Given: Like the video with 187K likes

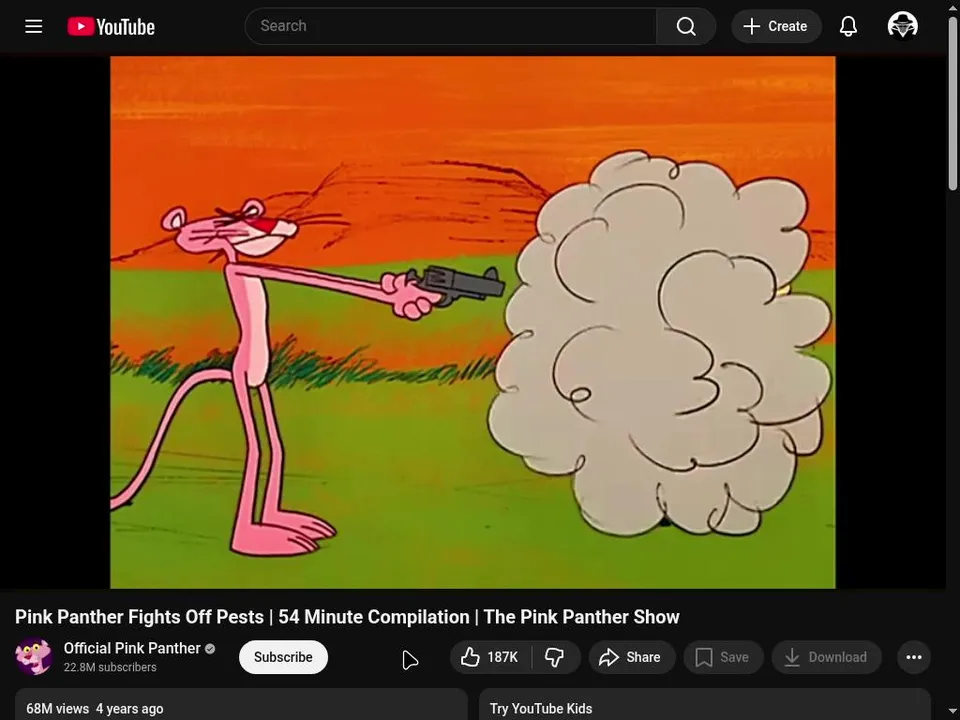Looking at the screenshot, I should pos(491,657).
